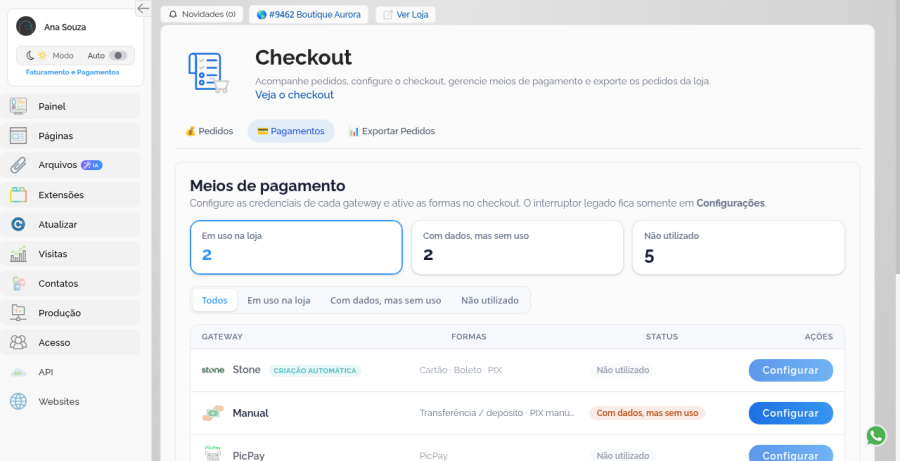Click Ver Loja button
Screen dimensions: 900x461
coord(406,14)
